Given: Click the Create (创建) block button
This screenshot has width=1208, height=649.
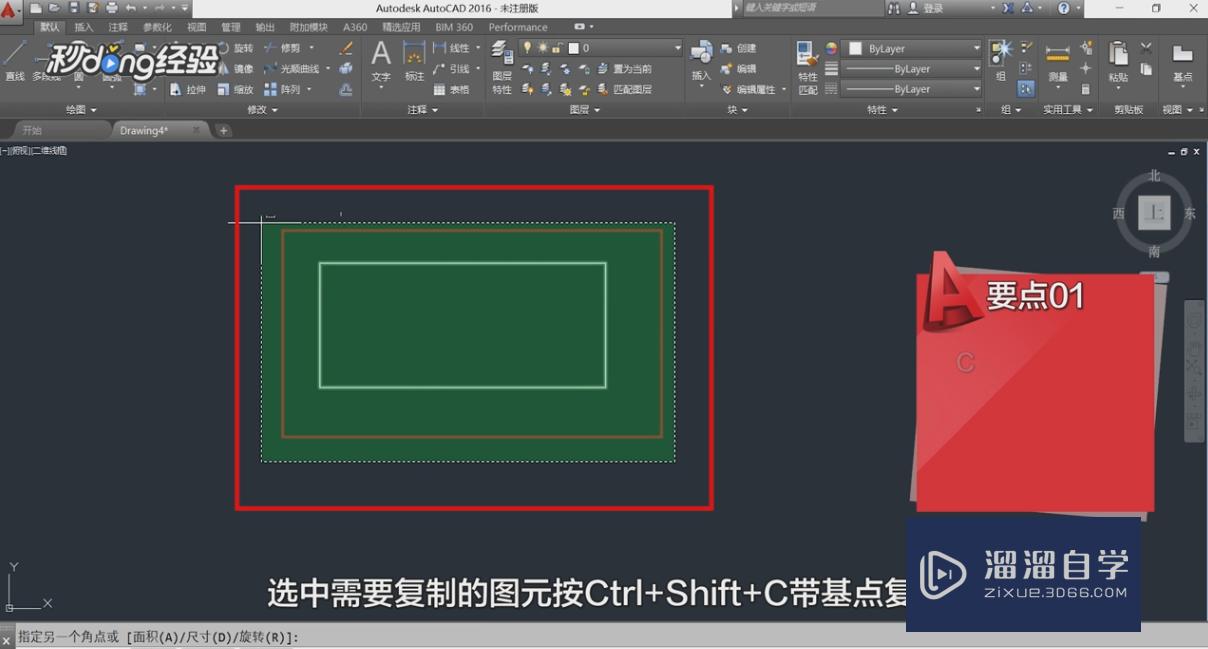Looking at the screenshot, I should (x=742, y=47).
